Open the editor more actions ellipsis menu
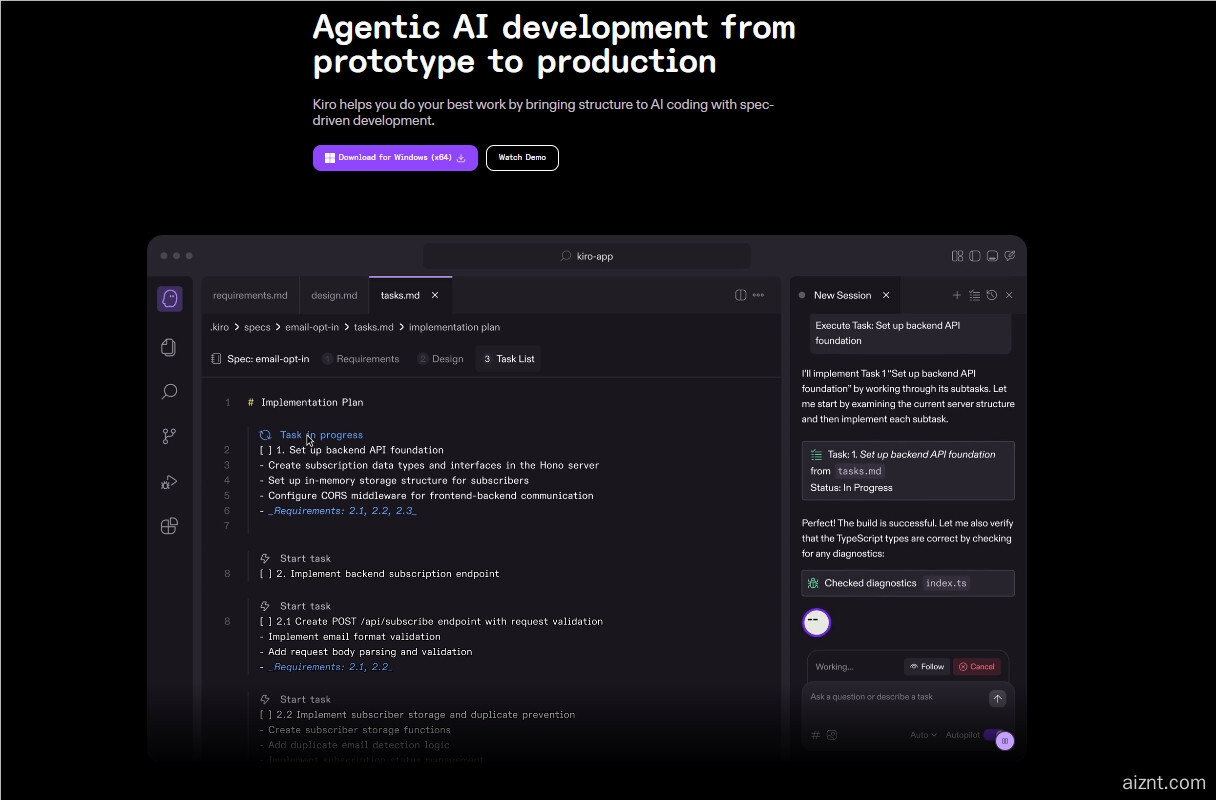The width and height of the screenshot is (1216, 800). coord(758,295)
